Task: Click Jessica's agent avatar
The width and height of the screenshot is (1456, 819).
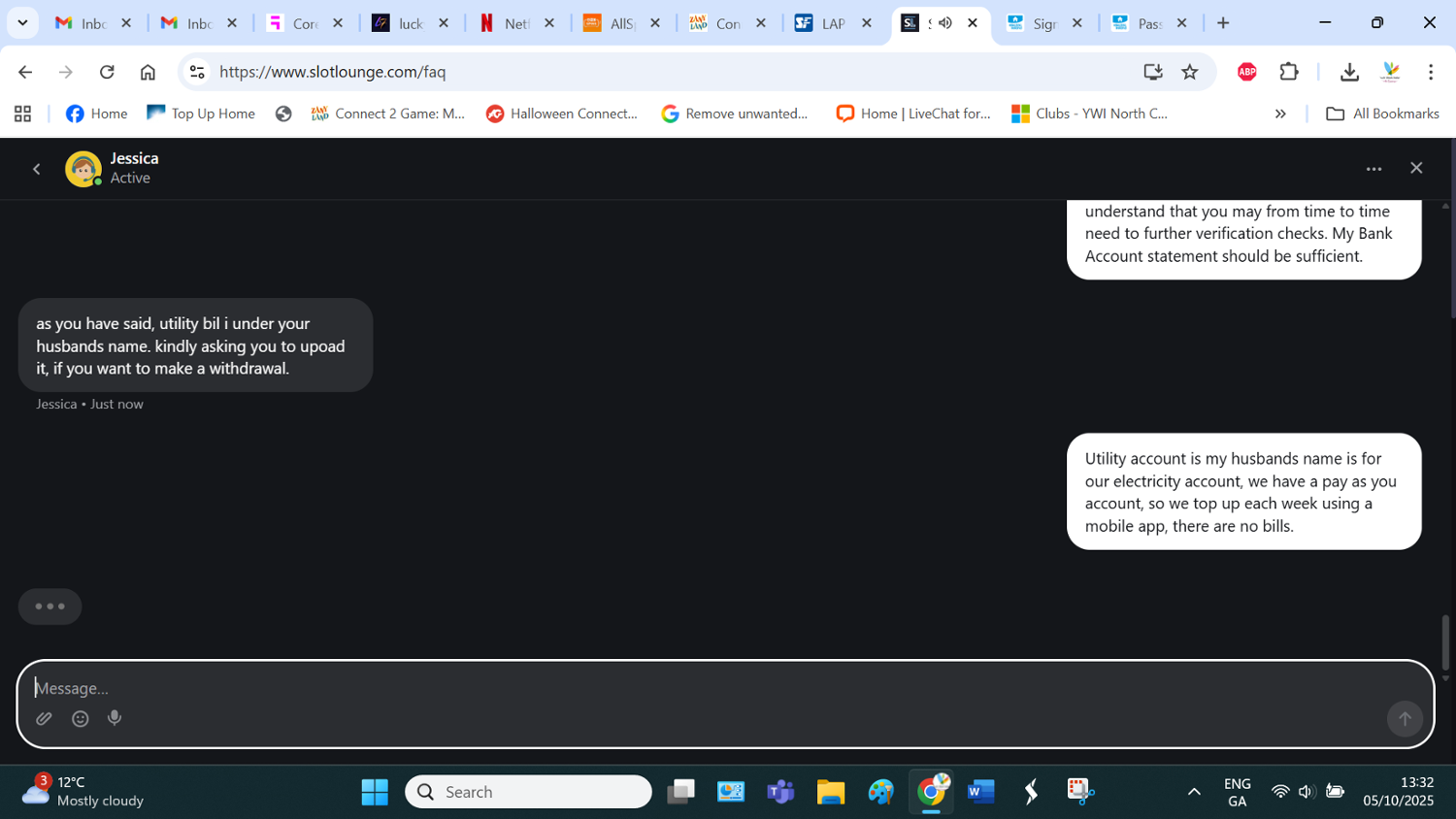Action: (x=83, y=169)
